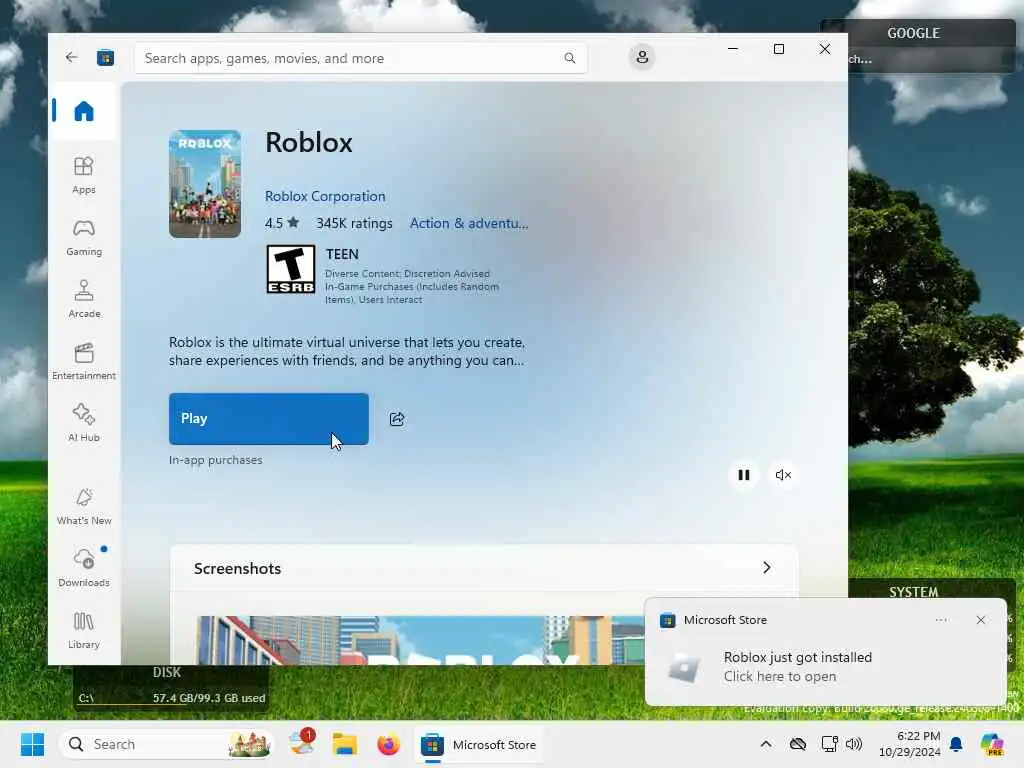The height and width of the screenshot is (768, 1024).
Task: Click the DISK widget usage text
Action: point(209,698)
